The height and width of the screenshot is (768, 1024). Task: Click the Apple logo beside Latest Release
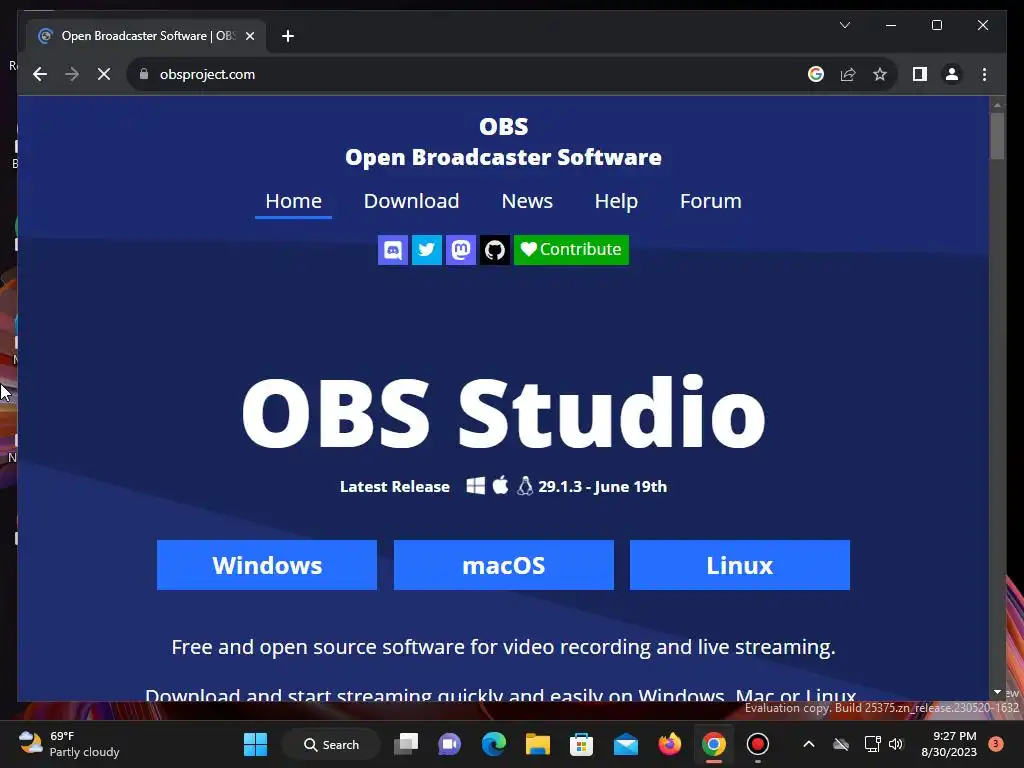500,485
